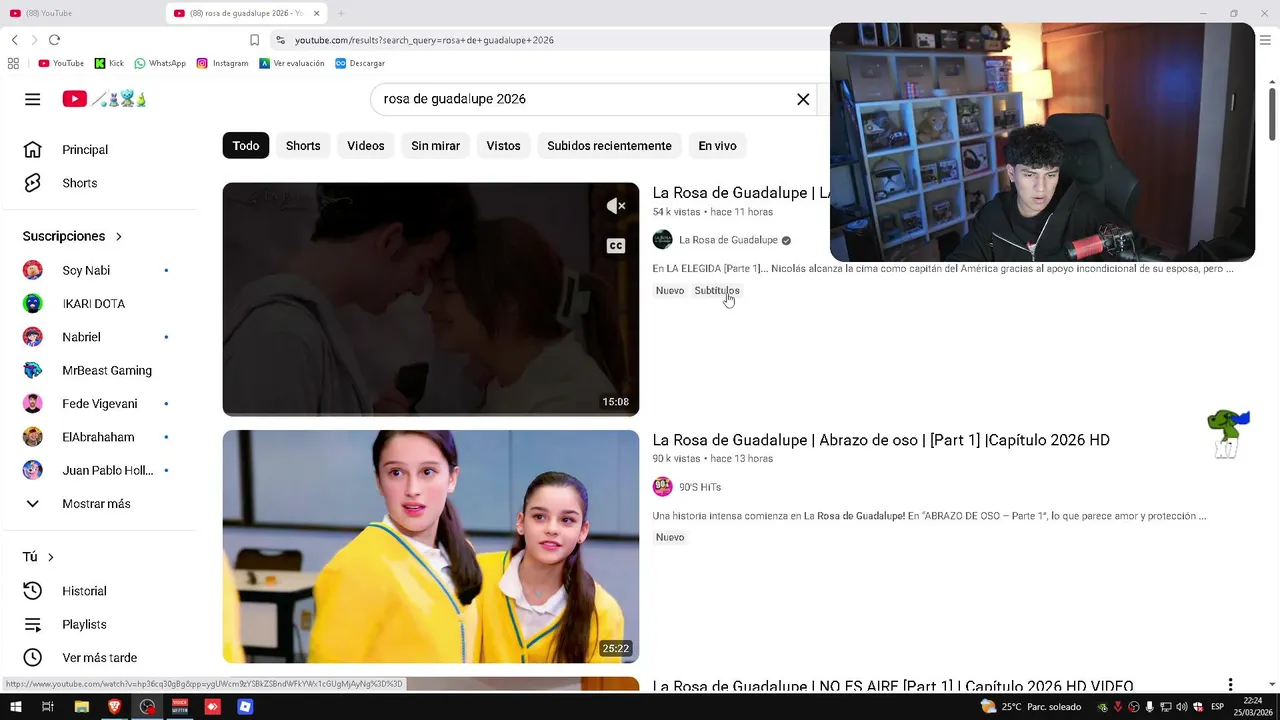Open La Rosa de Guadalupe channel avatar
This screenshot has height=720, width=1280.
click(x=662, y=240)
